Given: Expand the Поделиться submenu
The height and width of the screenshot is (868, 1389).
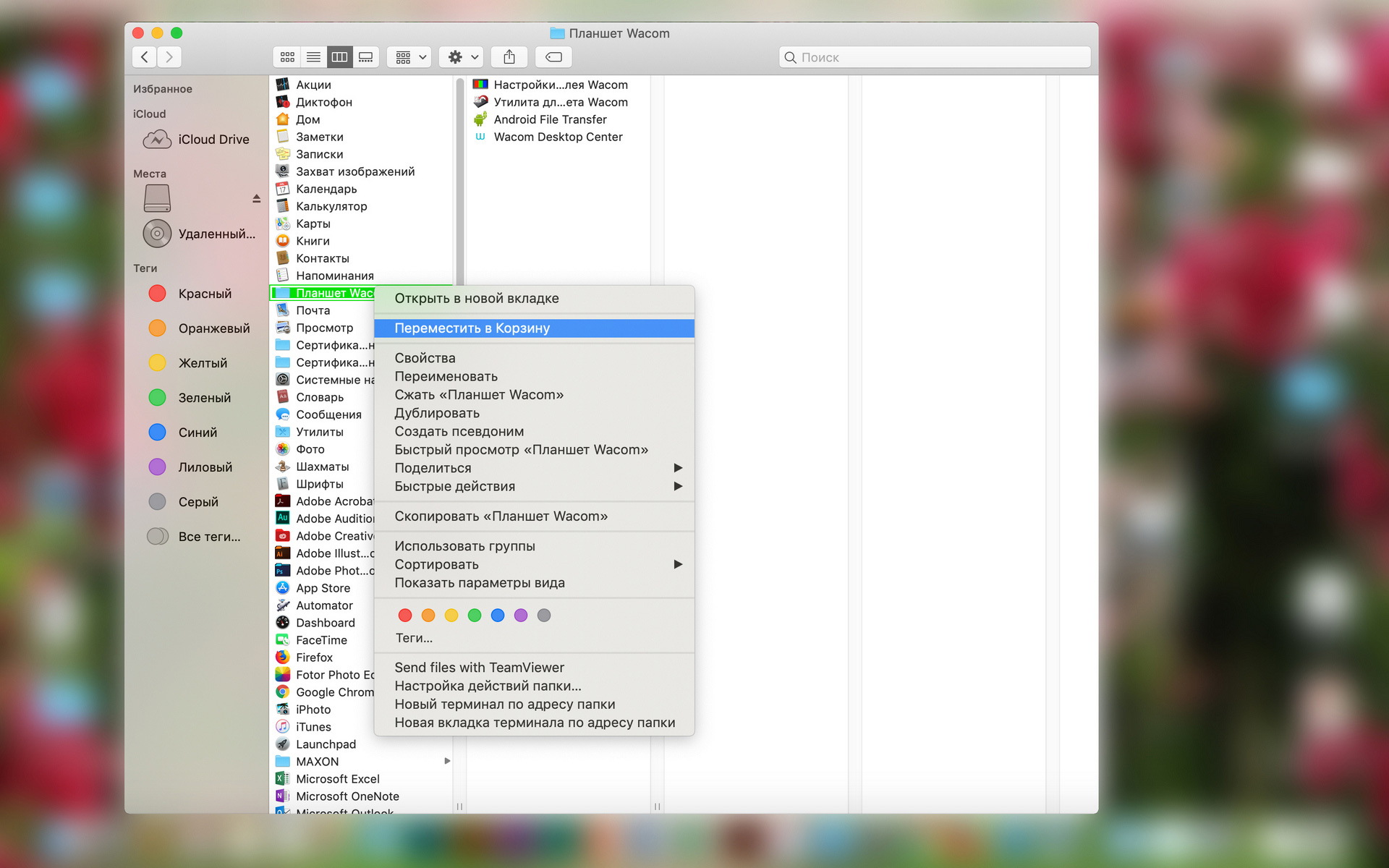Looking at the screenshot, I should click(534, 468).
